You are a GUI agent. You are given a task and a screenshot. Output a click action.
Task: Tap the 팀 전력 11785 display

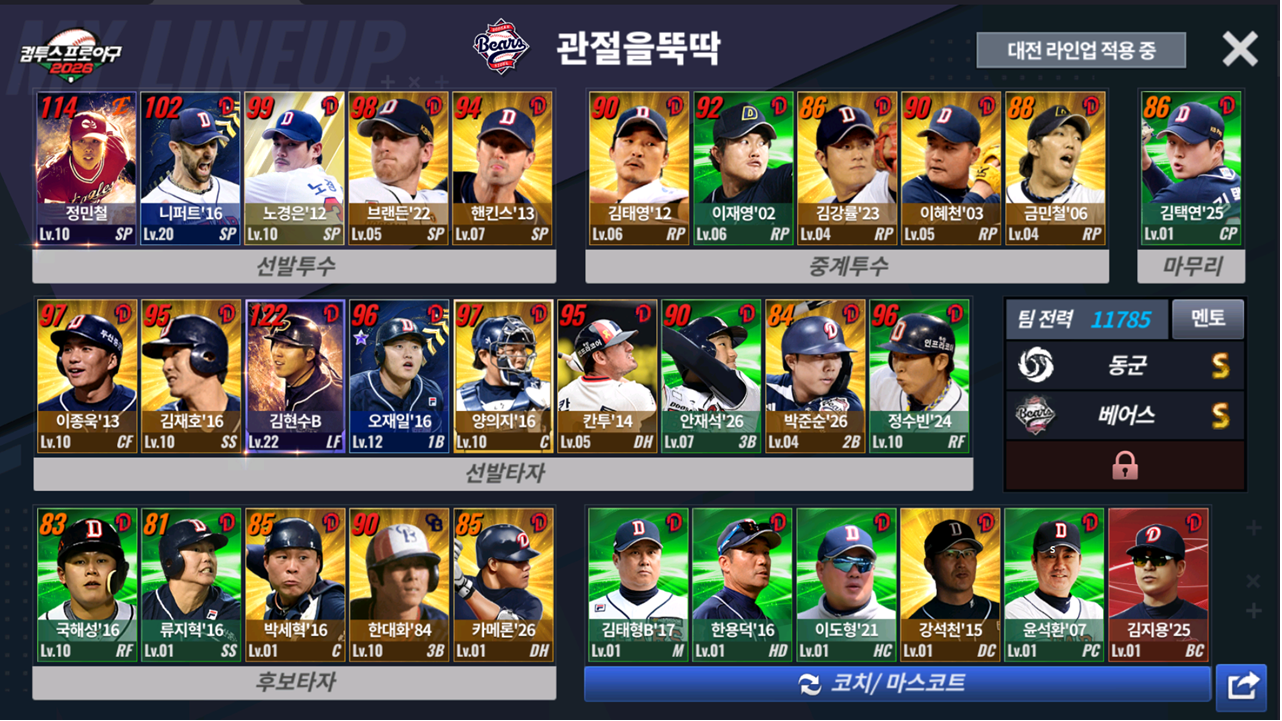pos(1087,319)
